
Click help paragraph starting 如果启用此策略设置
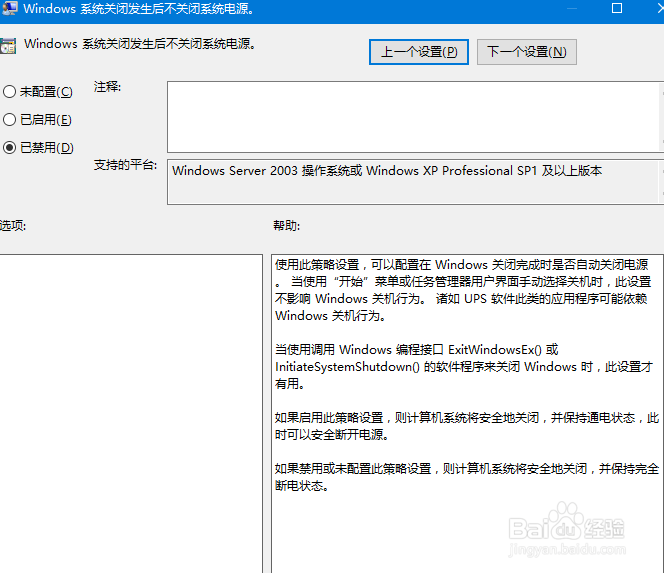pos(467,426)
